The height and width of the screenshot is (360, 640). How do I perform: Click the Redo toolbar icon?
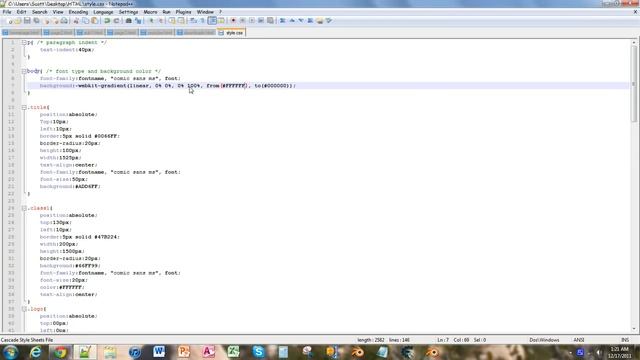point(117,20)
